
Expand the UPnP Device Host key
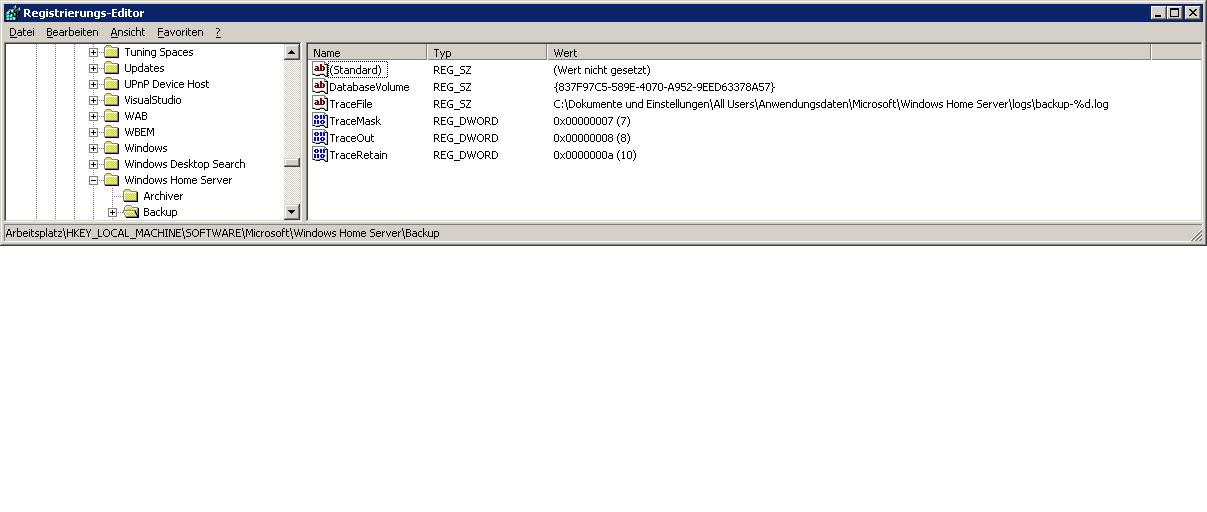pos(94,84)
